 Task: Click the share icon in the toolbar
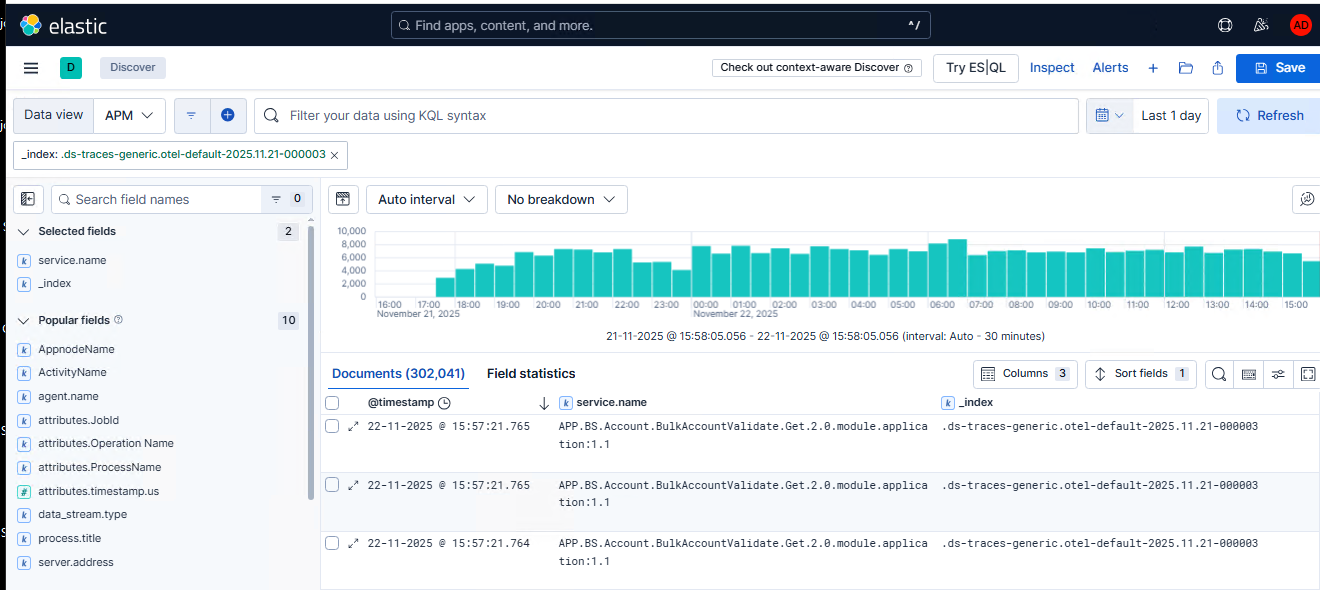coord(1217,68)
